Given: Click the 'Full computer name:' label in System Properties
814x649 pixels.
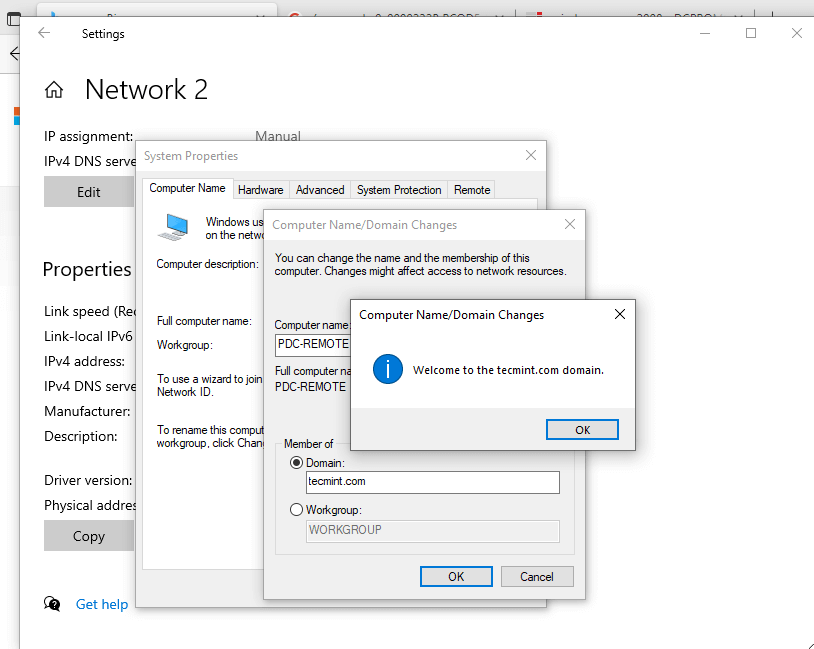Looking at the screenshot, I should tap(204, 321).
